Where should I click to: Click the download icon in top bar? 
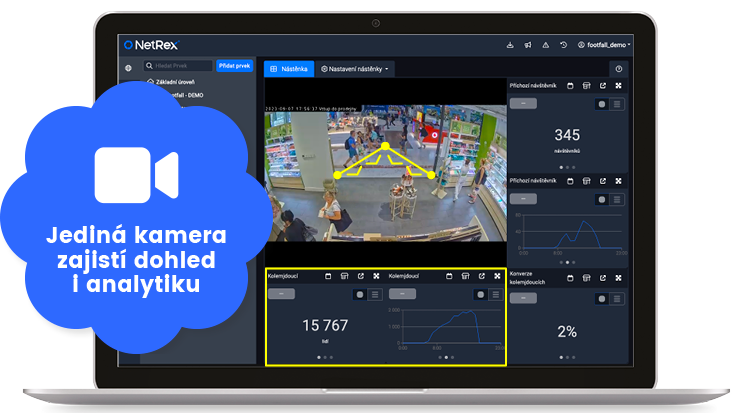509,45
